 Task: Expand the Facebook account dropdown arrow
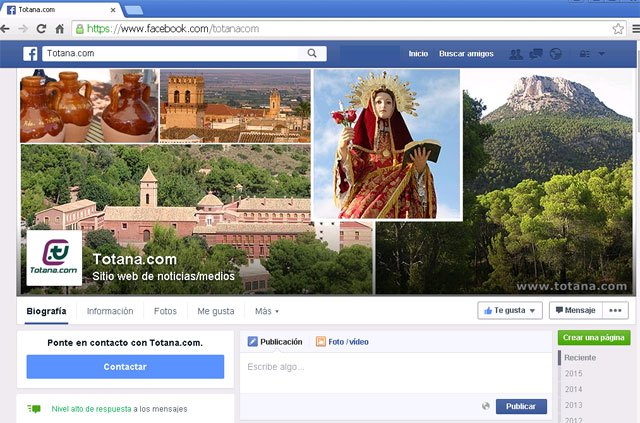pyautogui.click(x=602, y=54)
